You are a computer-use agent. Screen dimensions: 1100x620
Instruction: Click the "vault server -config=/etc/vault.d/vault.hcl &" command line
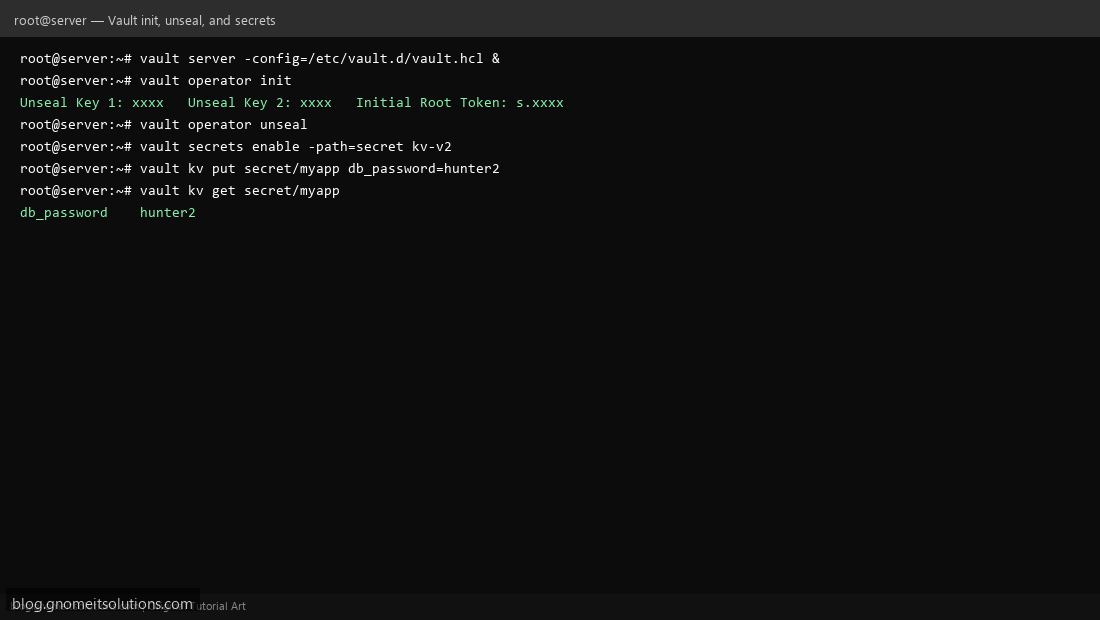point(260,58)
